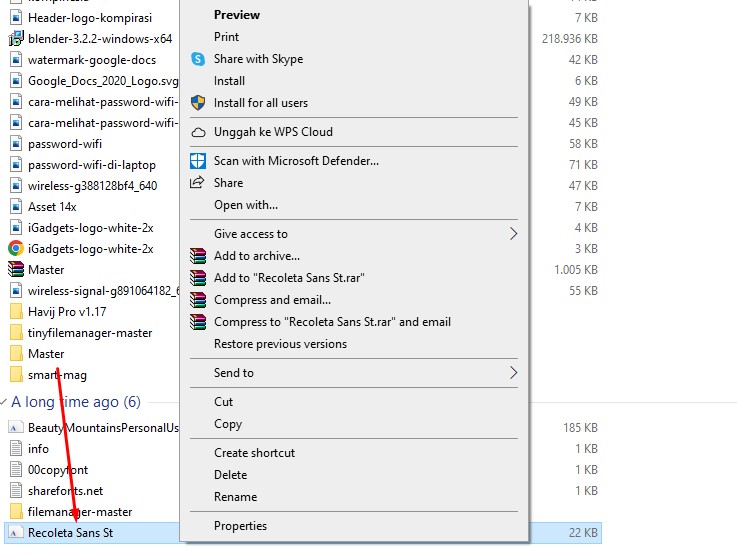Click the image icon of watermark-google-docs
This screenshot has width=737, height=554.
pos(16,60)
